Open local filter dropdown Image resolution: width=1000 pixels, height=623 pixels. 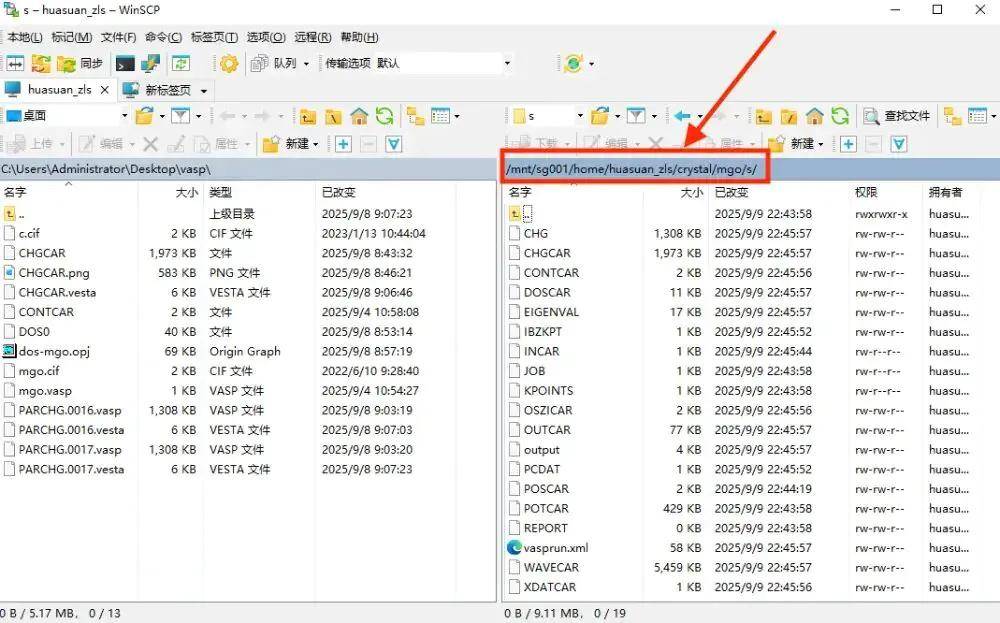(x=184, y=116)
